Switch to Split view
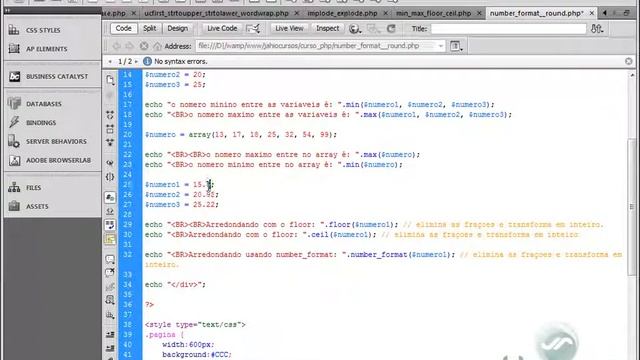Image resolution: width=640 pixels, height=360 pixels. coord(149,29)
